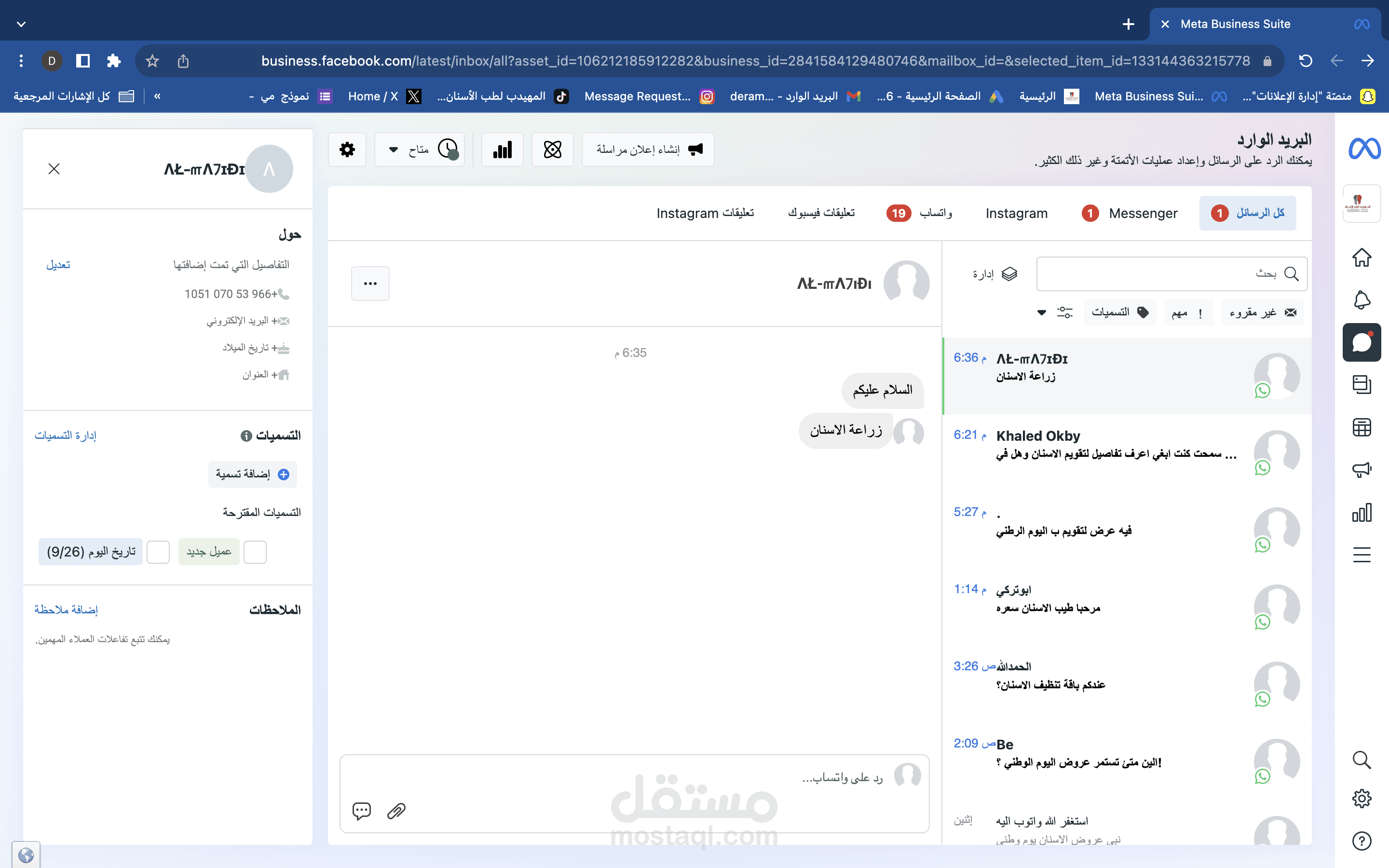Open All tools hamburger menu icon
Viewport: 1389px width, 868px height.
pos(1362,555)
